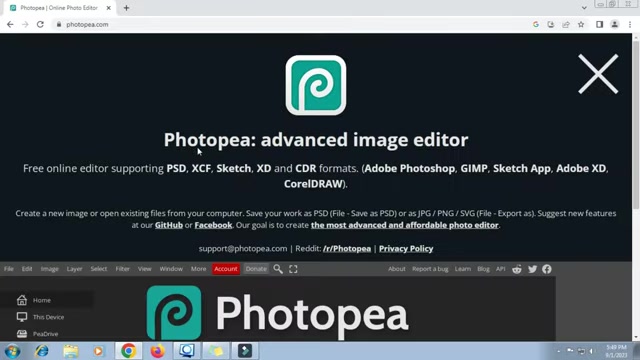Click the Donate button
This screenshot has height=360, width=640.
pos(256,269)
